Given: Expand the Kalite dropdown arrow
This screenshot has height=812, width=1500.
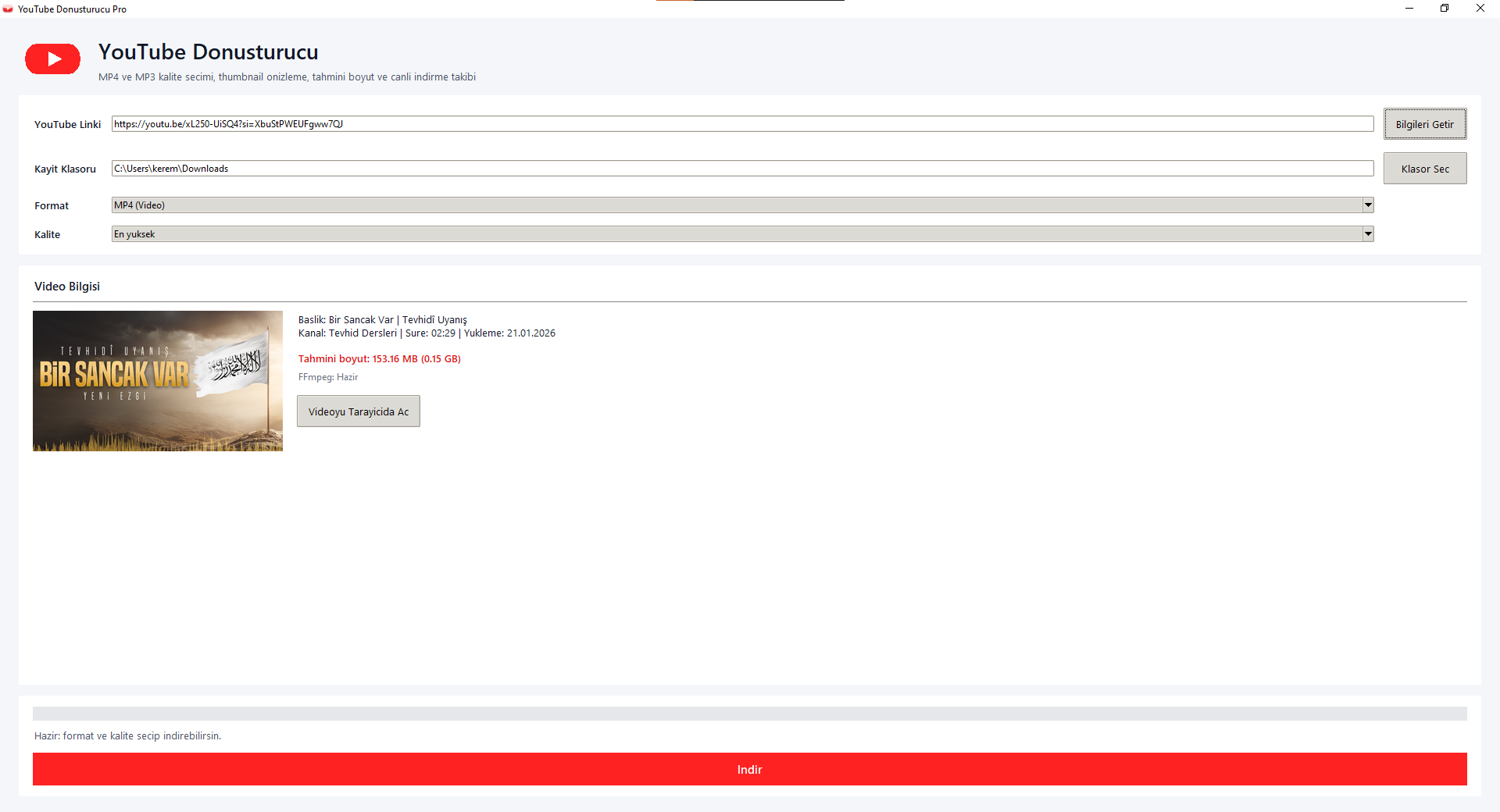Looking at the screenshot, I should pos(1368,234).
